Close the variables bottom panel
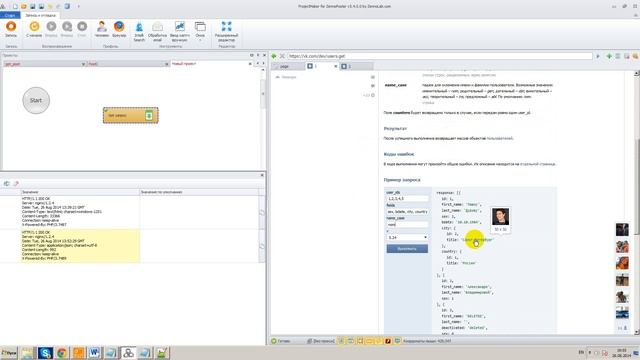640x360 pixels. pos(262,175)
